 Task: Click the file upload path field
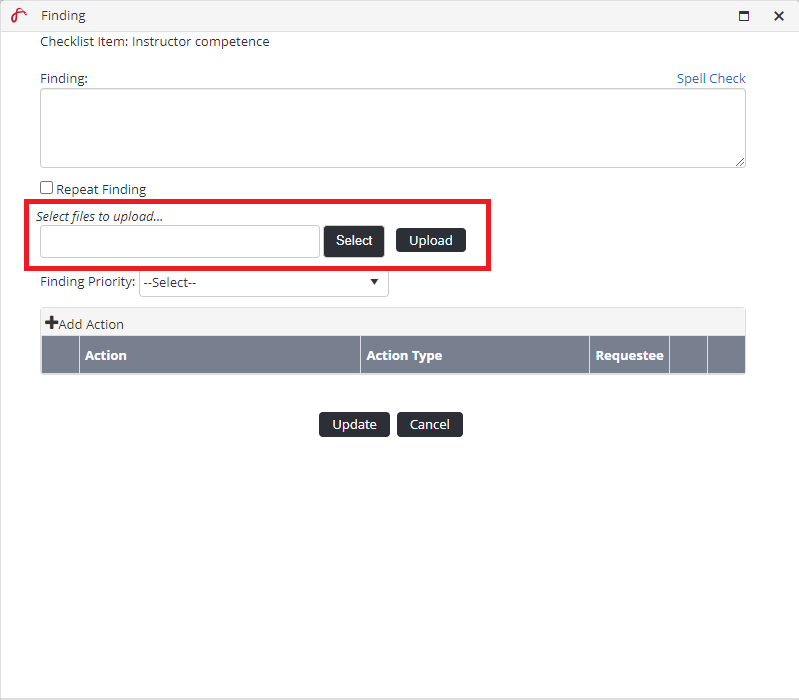[x=180, y=241]
